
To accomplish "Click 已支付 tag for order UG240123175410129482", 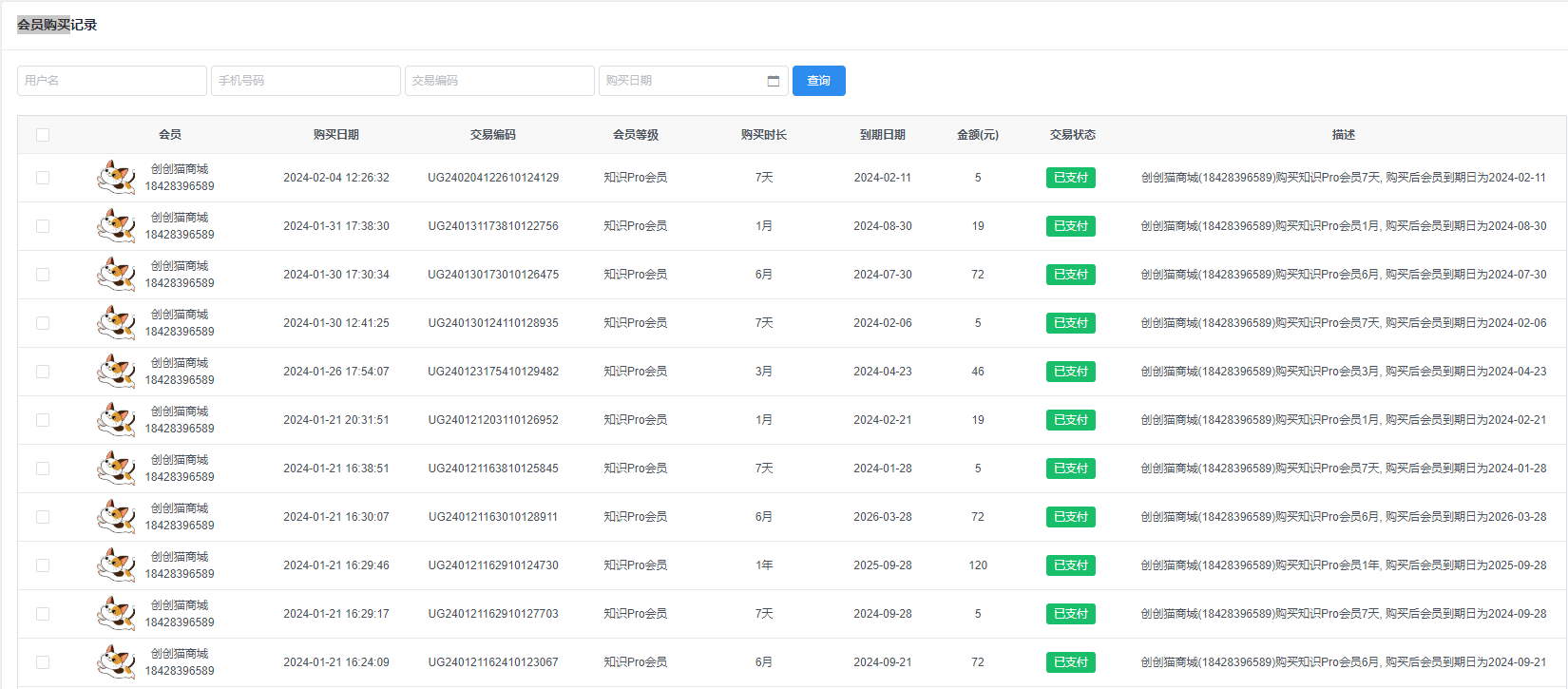I will pos(1071,372).
